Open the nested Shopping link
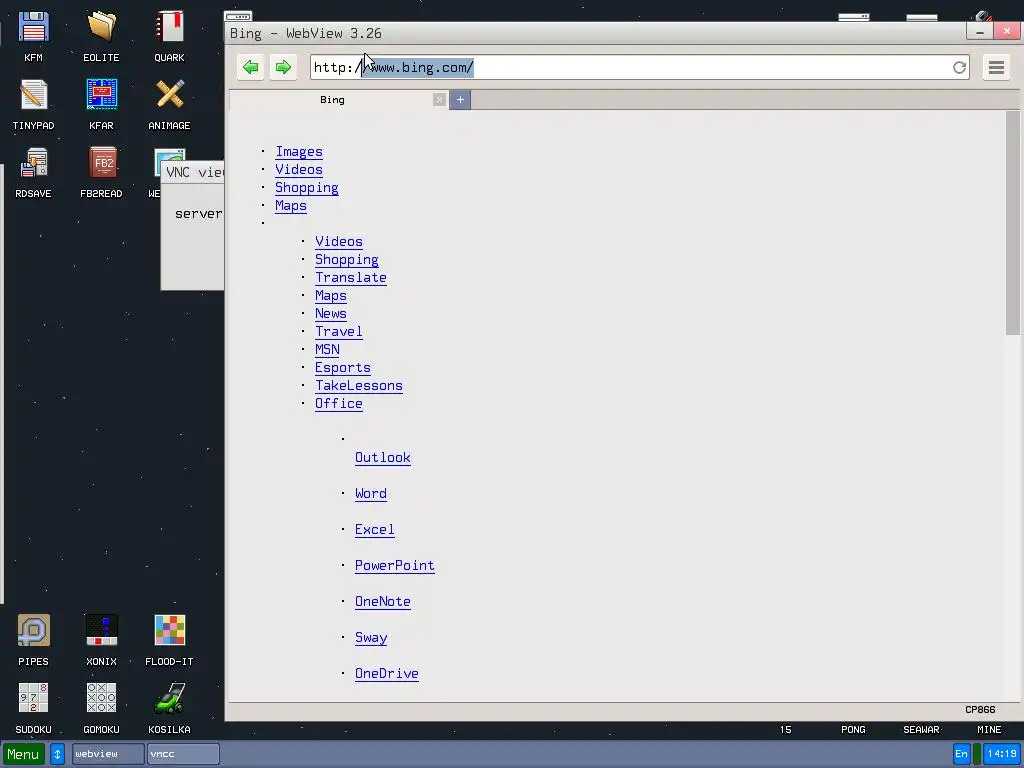This screenshot has width=1024, height=768. coord(346,260)
